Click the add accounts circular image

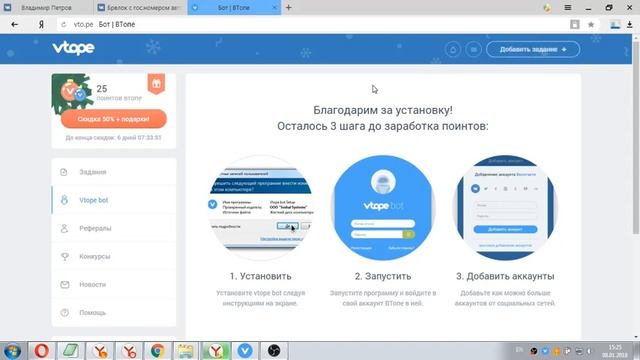tap(505, 208)
